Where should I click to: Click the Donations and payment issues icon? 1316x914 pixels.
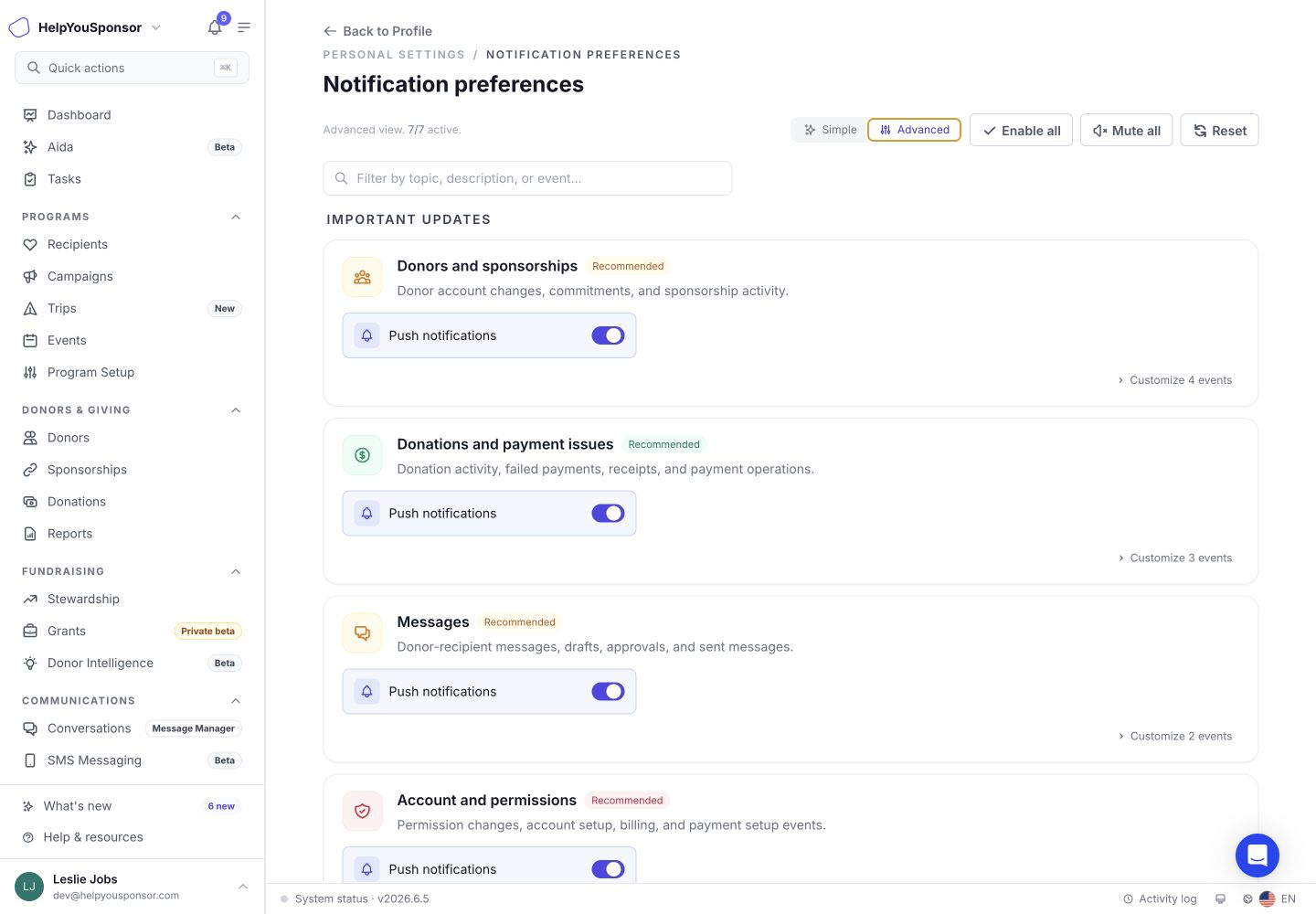[x=362, y=455]
